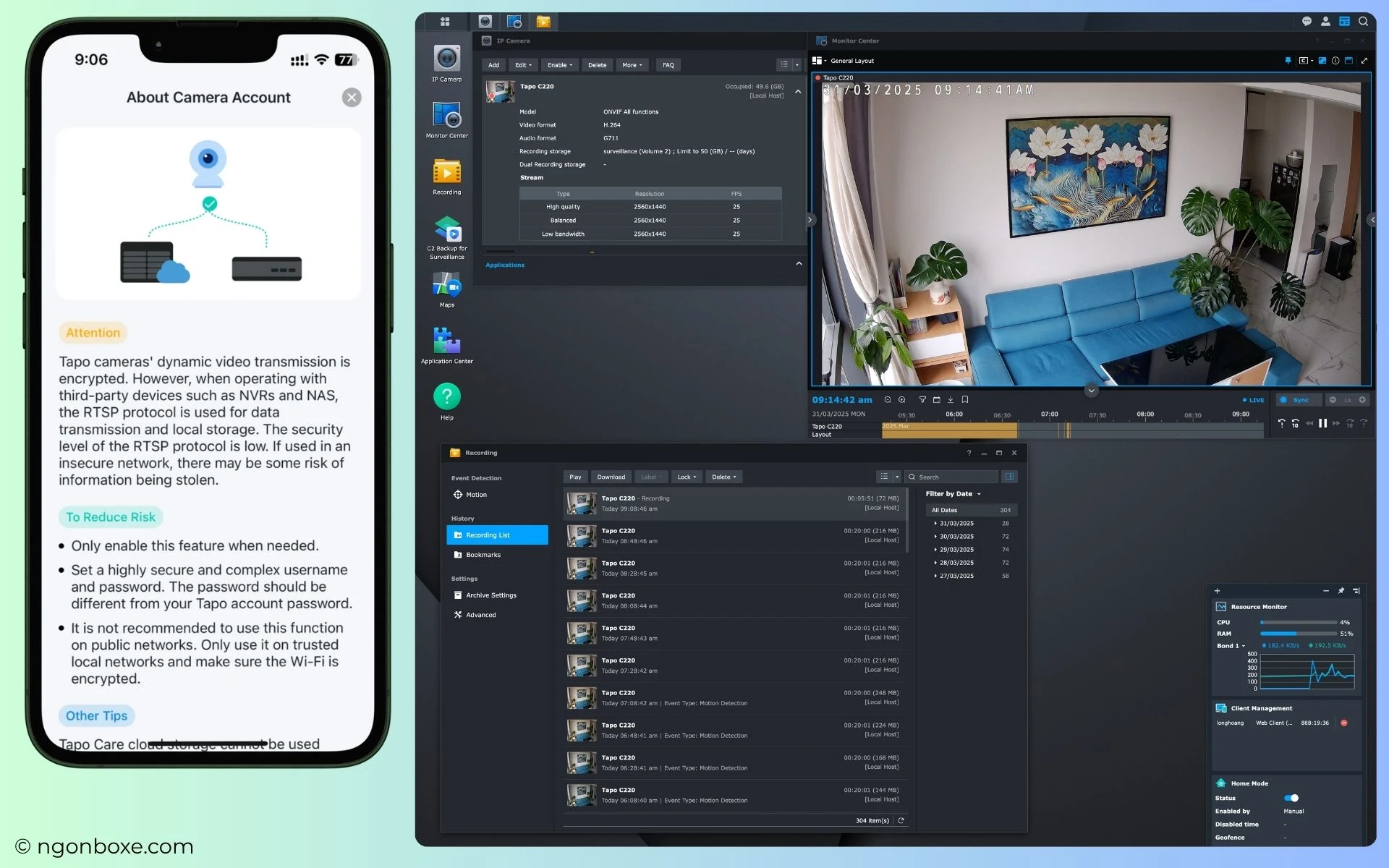Open Delete dropdown in Recording
Screen dimensions: 1389x868
(x=723, y=477)
